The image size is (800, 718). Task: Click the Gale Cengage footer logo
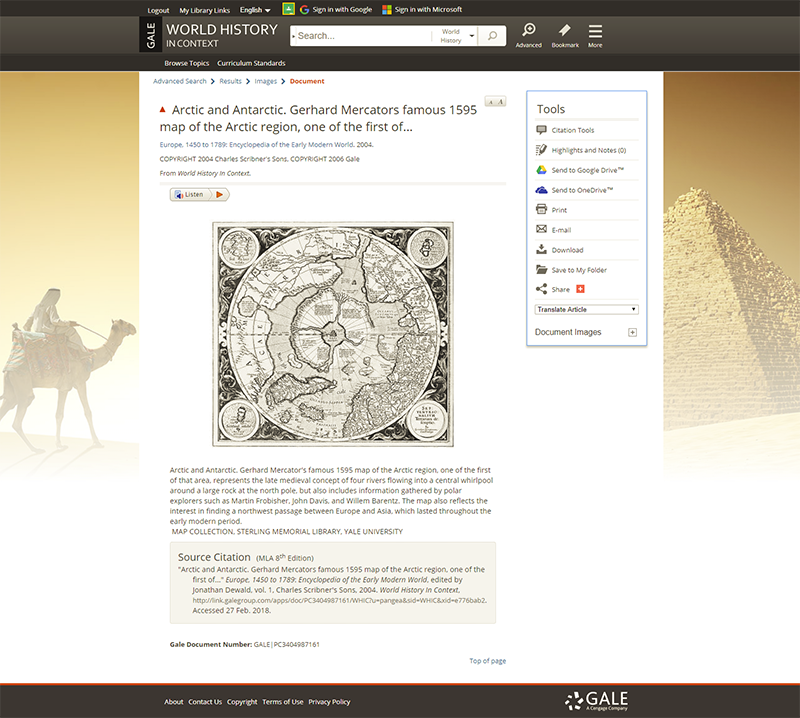coord(596,701)
